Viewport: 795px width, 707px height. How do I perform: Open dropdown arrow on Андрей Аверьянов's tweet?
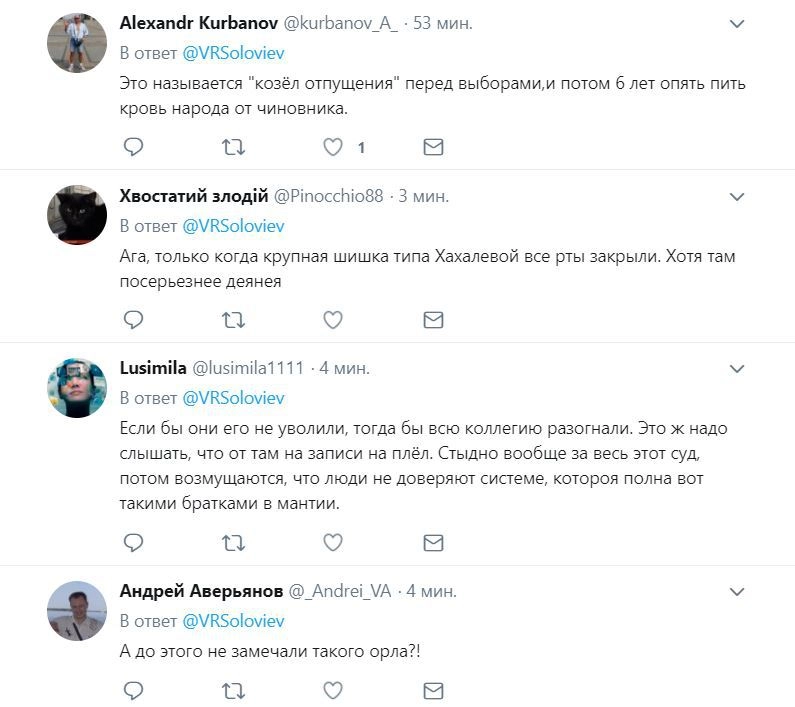click(x=737, y=592)
